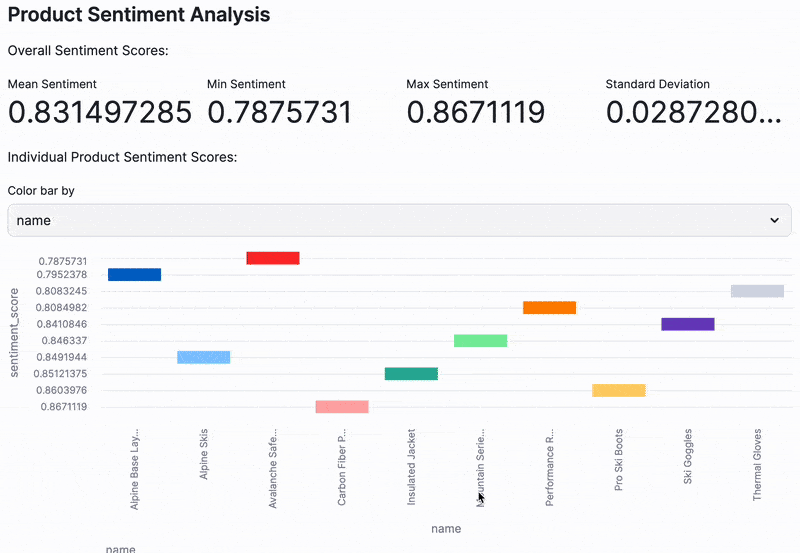Click the 'sentiment_score' y-axis title
This screenshot has width=800, height=553.
(x=15, y=332)
